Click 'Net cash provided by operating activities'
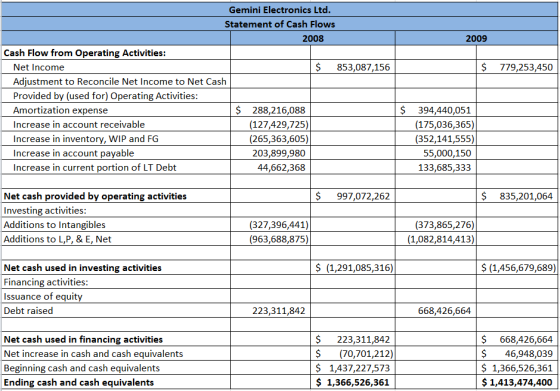560x391 pixels. coord(95,196)
